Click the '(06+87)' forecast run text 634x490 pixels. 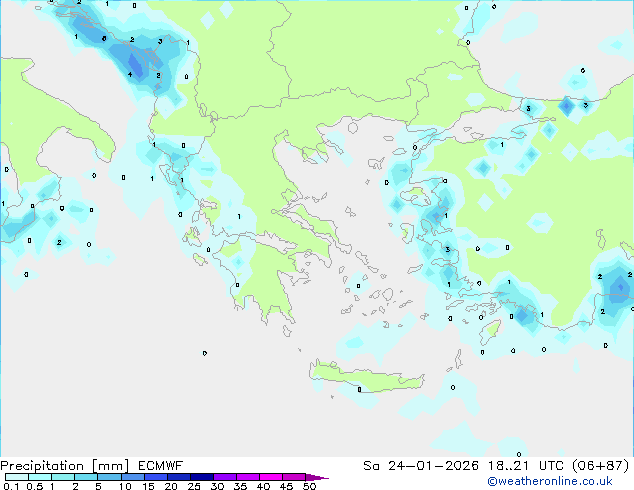[x=601, y=466]
